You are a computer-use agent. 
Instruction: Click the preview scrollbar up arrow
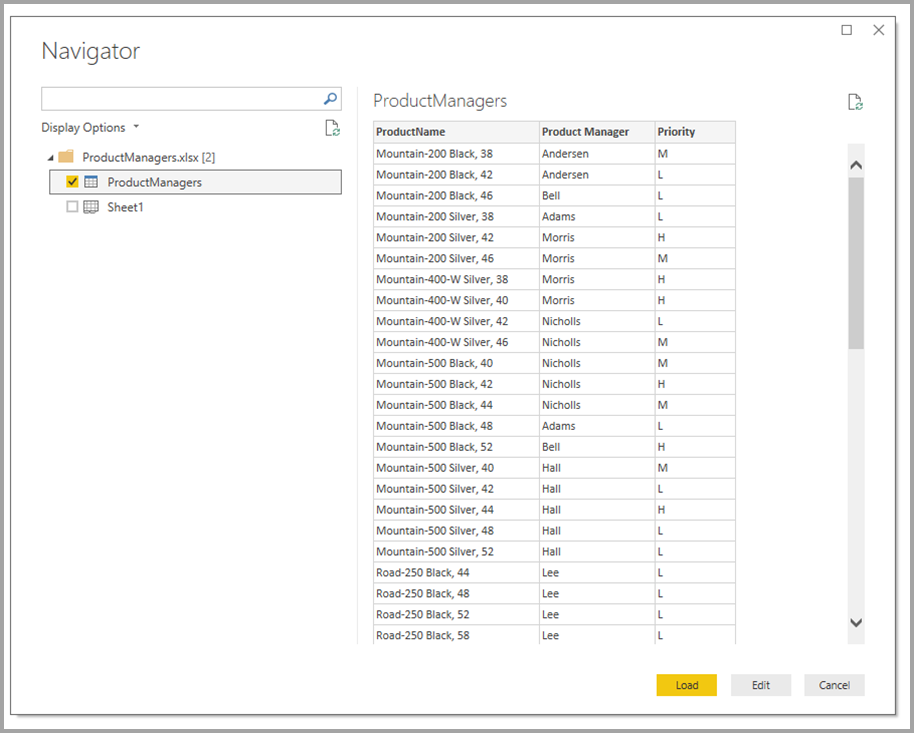(x=856, y=163)
